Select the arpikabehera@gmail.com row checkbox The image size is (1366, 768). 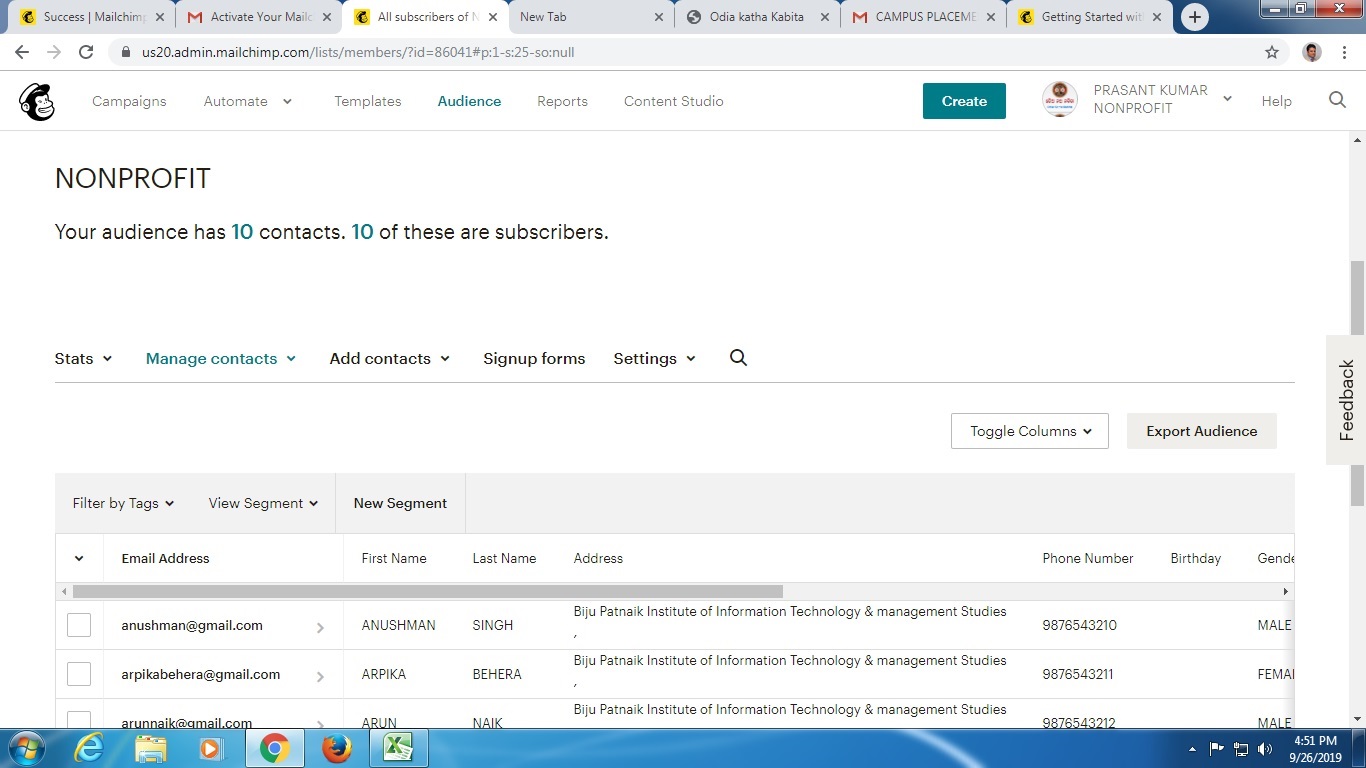point(79,674)
